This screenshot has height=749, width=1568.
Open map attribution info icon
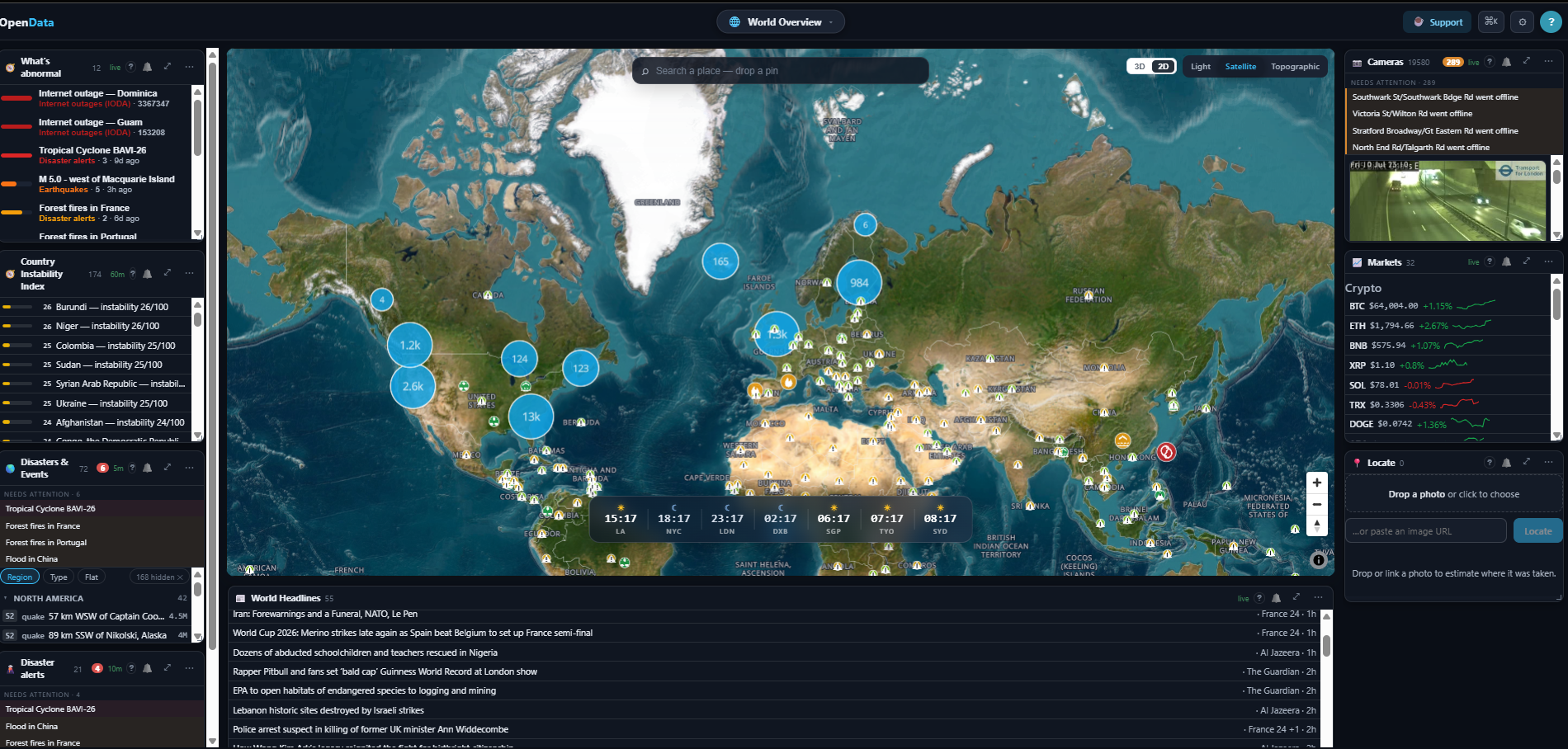[1319, 560]
